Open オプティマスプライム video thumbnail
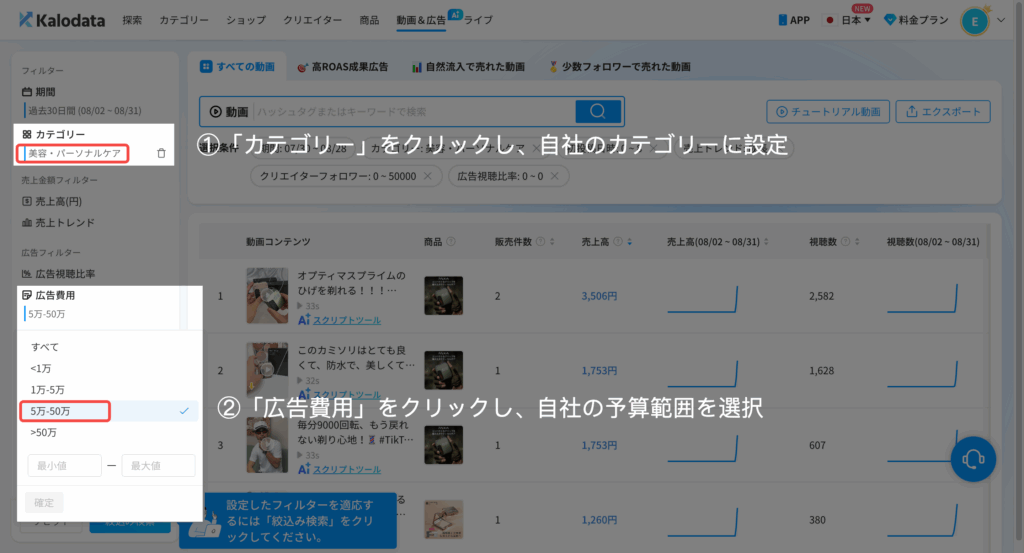This screenshot has width=1024, height=553. pos(267,295)
